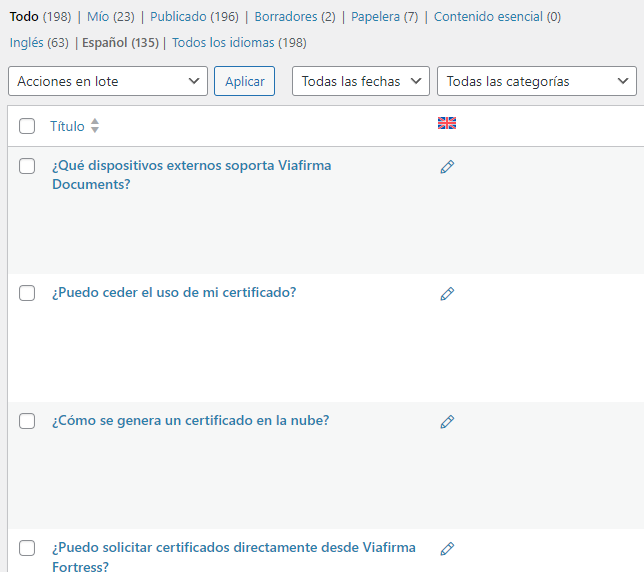The image size is (644, 572).
Task: Open post "¿Qué dispositivos externos soporta Viafirma Documents?"
Action: click(191, 175)
